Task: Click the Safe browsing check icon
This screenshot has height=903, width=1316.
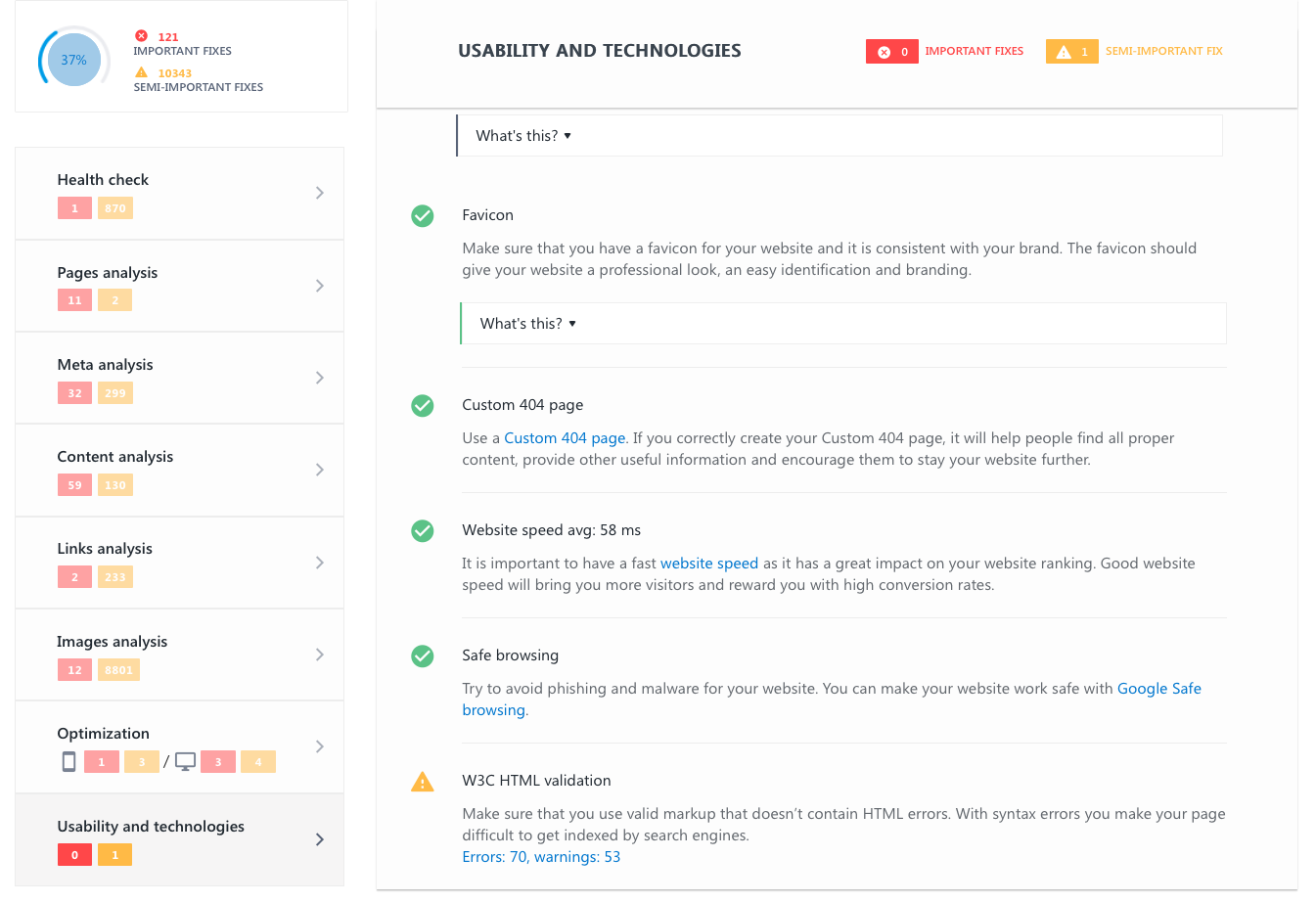Action: point(423,655)
